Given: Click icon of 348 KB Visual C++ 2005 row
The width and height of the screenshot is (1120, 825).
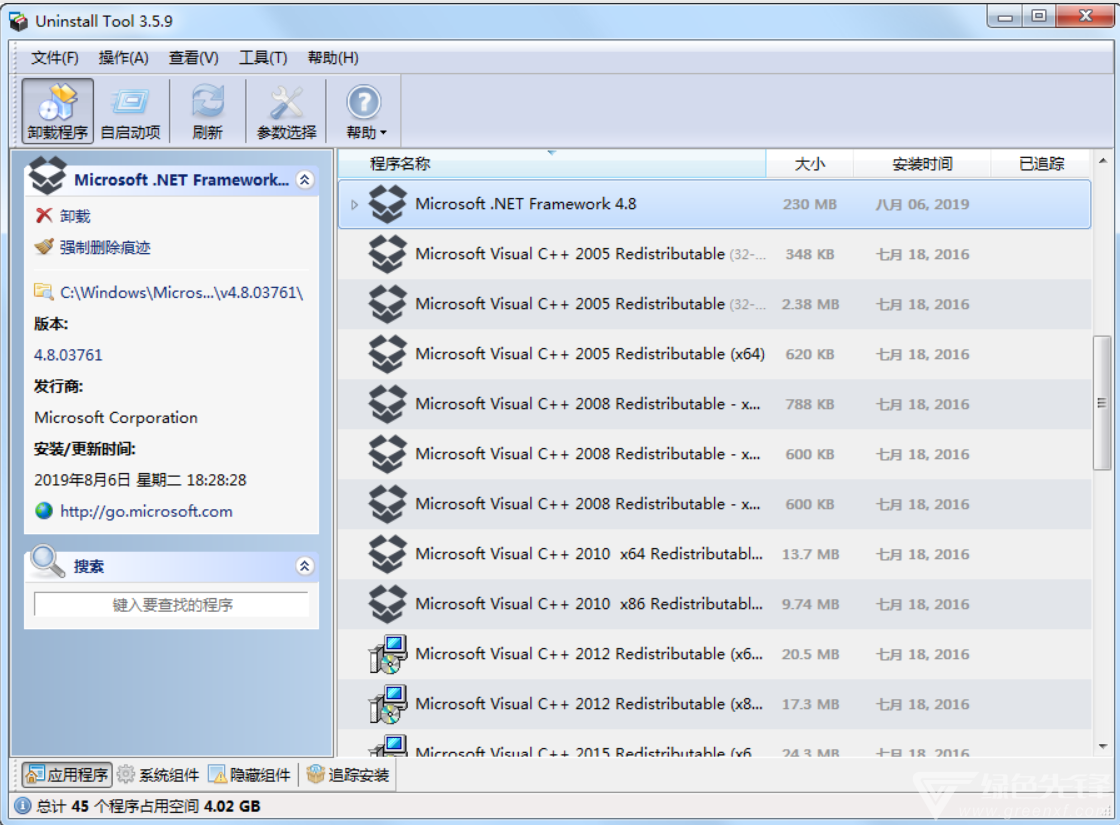Looking at the screenshot, I should click(388, 254).
